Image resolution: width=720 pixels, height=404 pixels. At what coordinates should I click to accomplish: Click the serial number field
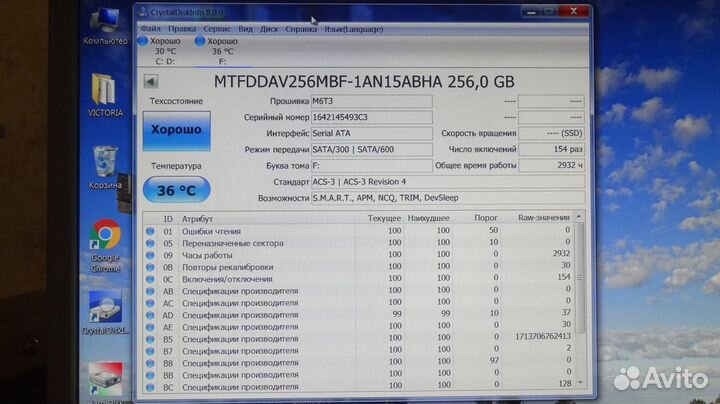pos(371,117)
